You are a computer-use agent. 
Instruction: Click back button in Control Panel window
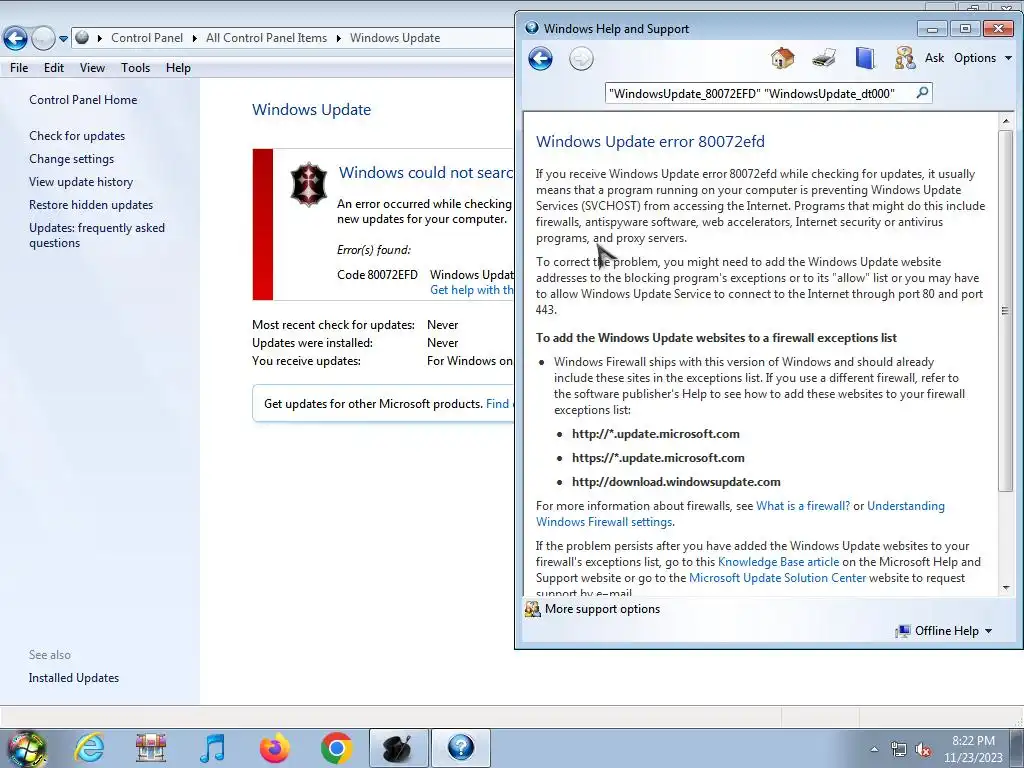(x=15, y=38)
